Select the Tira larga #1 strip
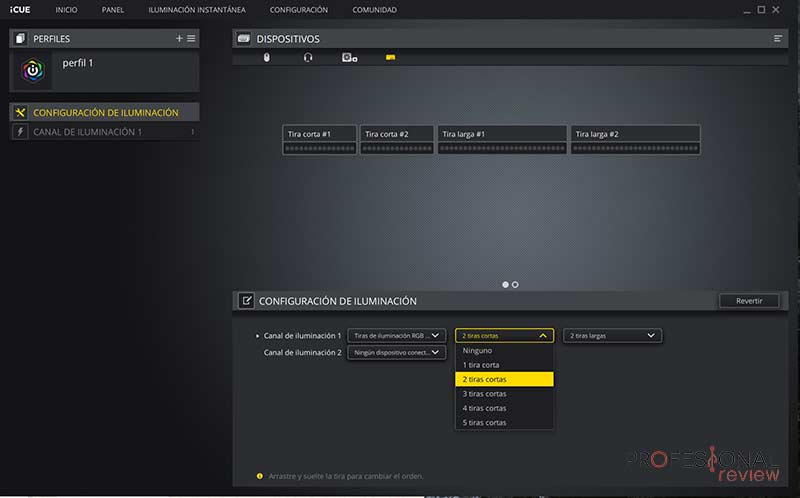Viewport: 800px width, 498px height. (502, 140)
